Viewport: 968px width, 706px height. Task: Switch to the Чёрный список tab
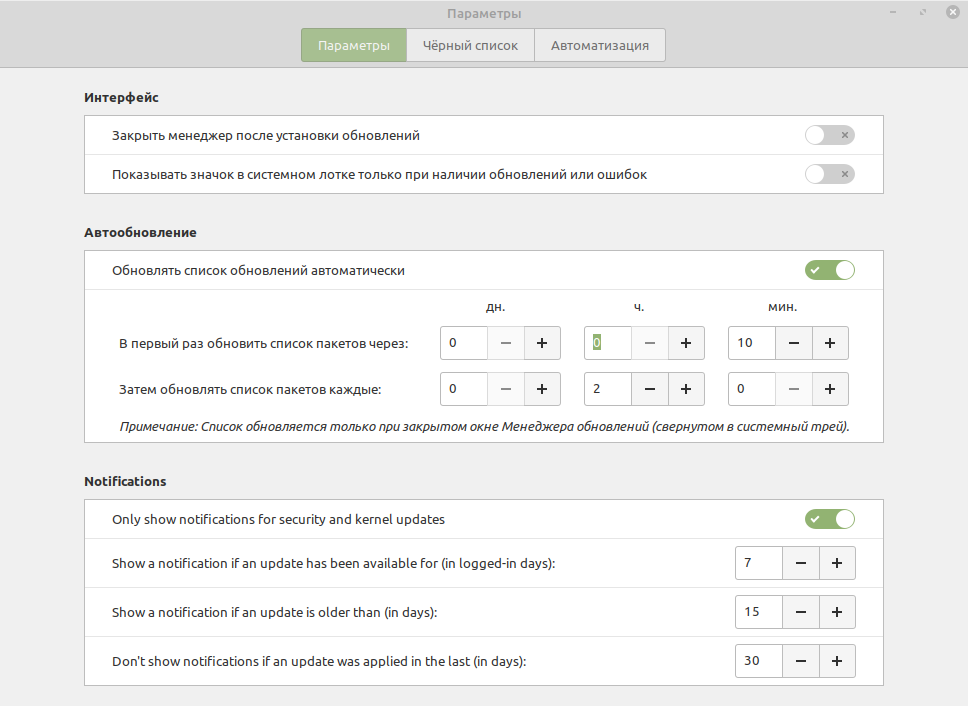(x=470, y=45)
